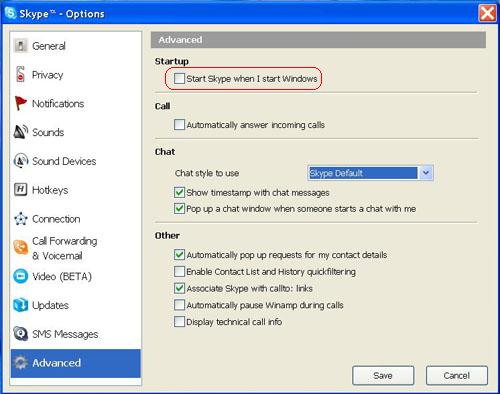Close the Skype Options window
Screen dimensions: 500x394
pos(487,13)
